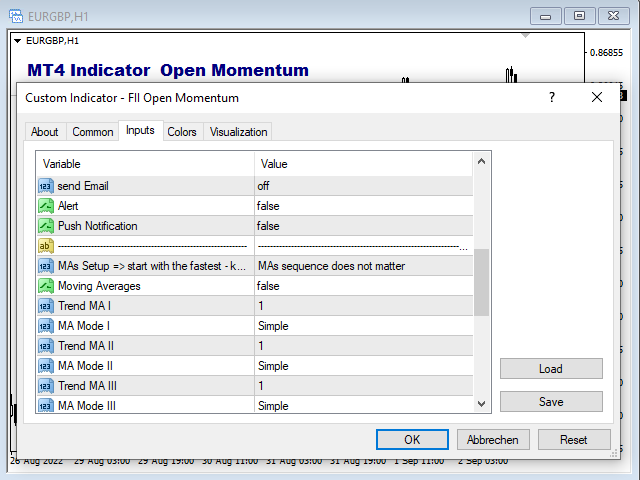
Task: Click the Trend MA III row icon
Action: pyautogui.click(x=46, y=386)
